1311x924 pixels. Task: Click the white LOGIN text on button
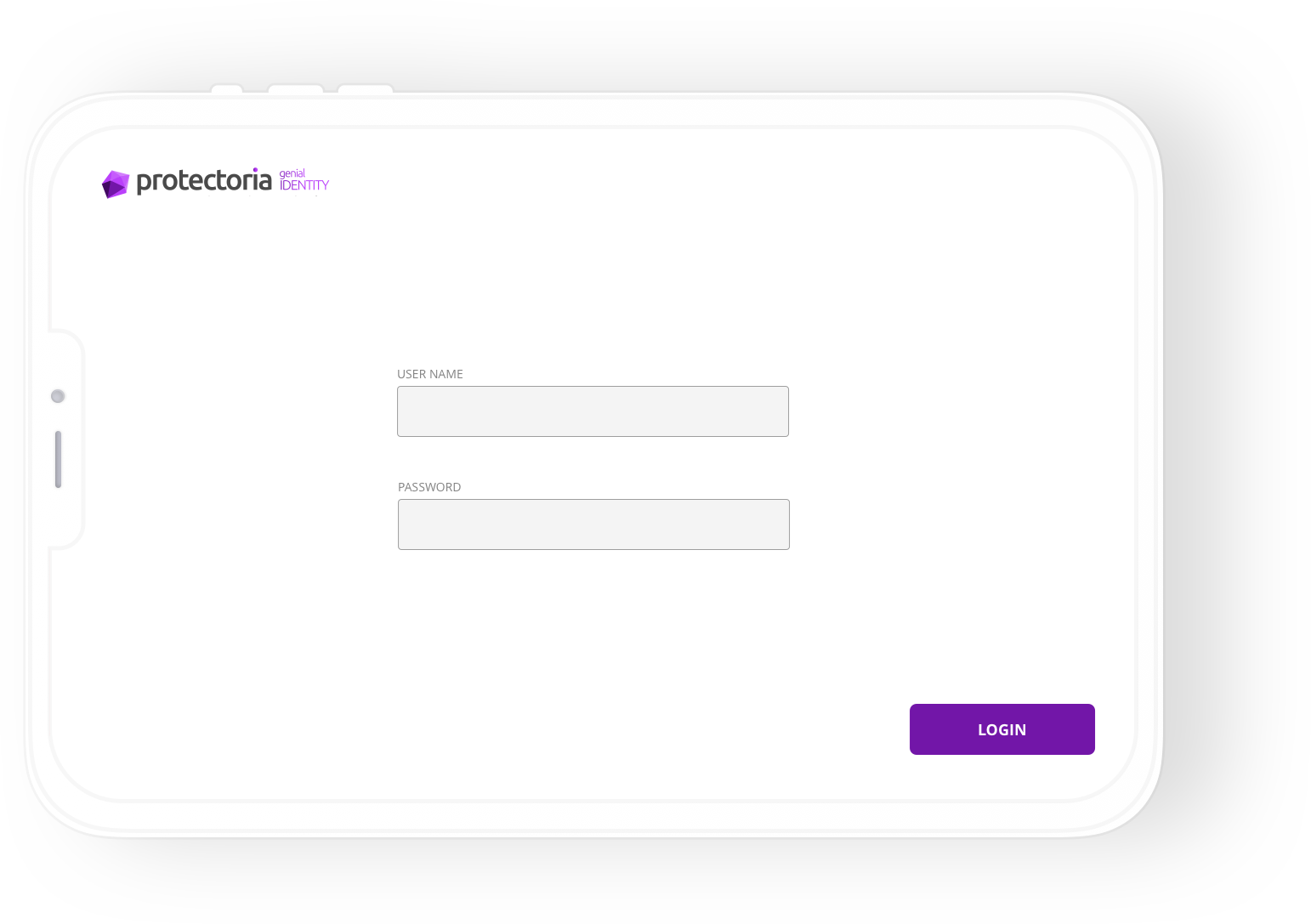point(1002,729)
